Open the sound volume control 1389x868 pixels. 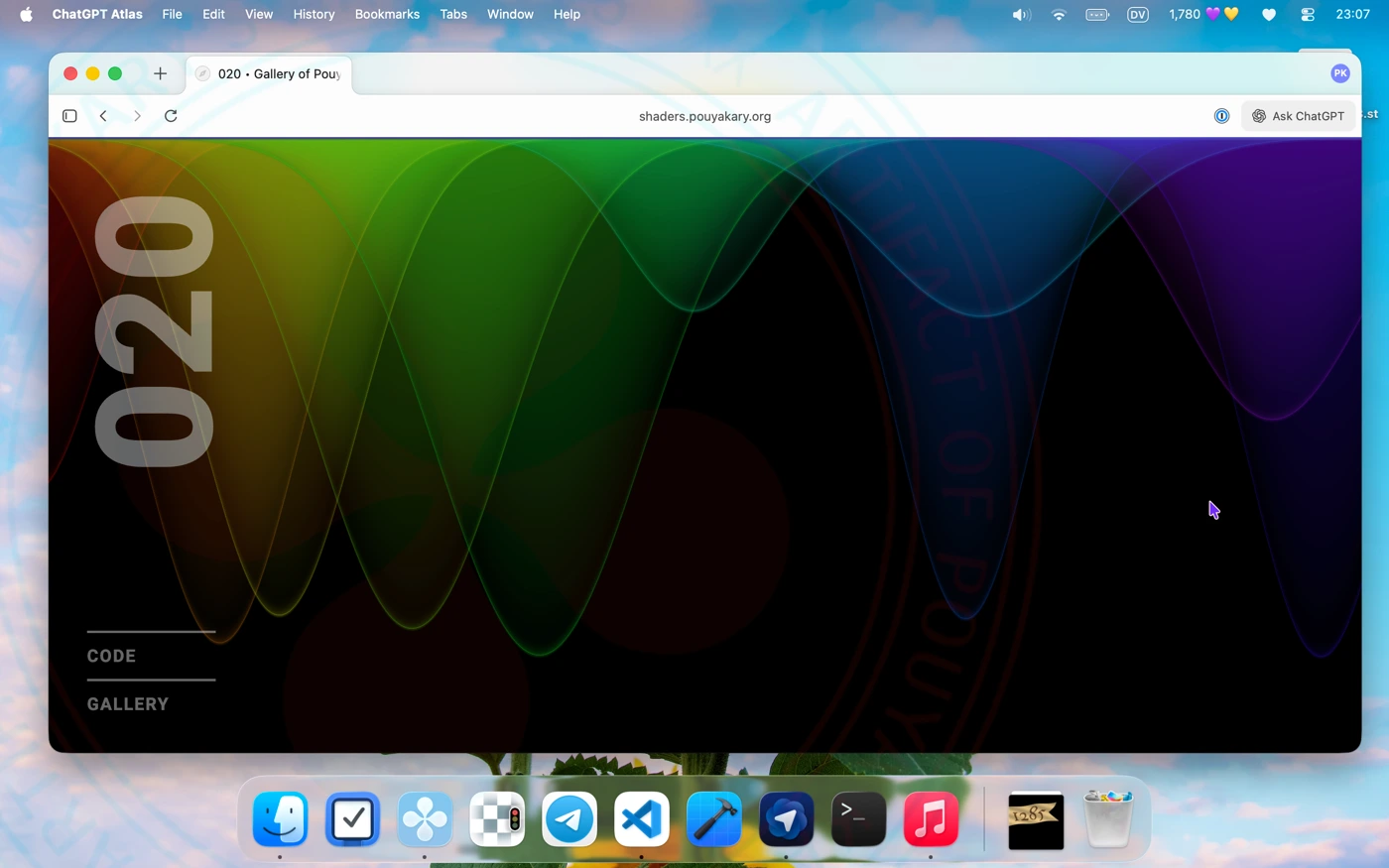pyautogui.click(x=1021, y=14)
